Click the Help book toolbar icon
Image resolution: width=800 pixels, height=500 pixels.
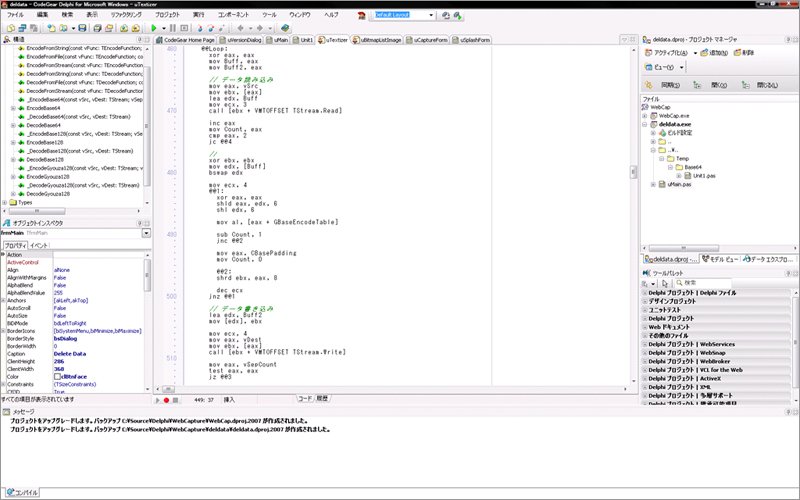(285, 28)
